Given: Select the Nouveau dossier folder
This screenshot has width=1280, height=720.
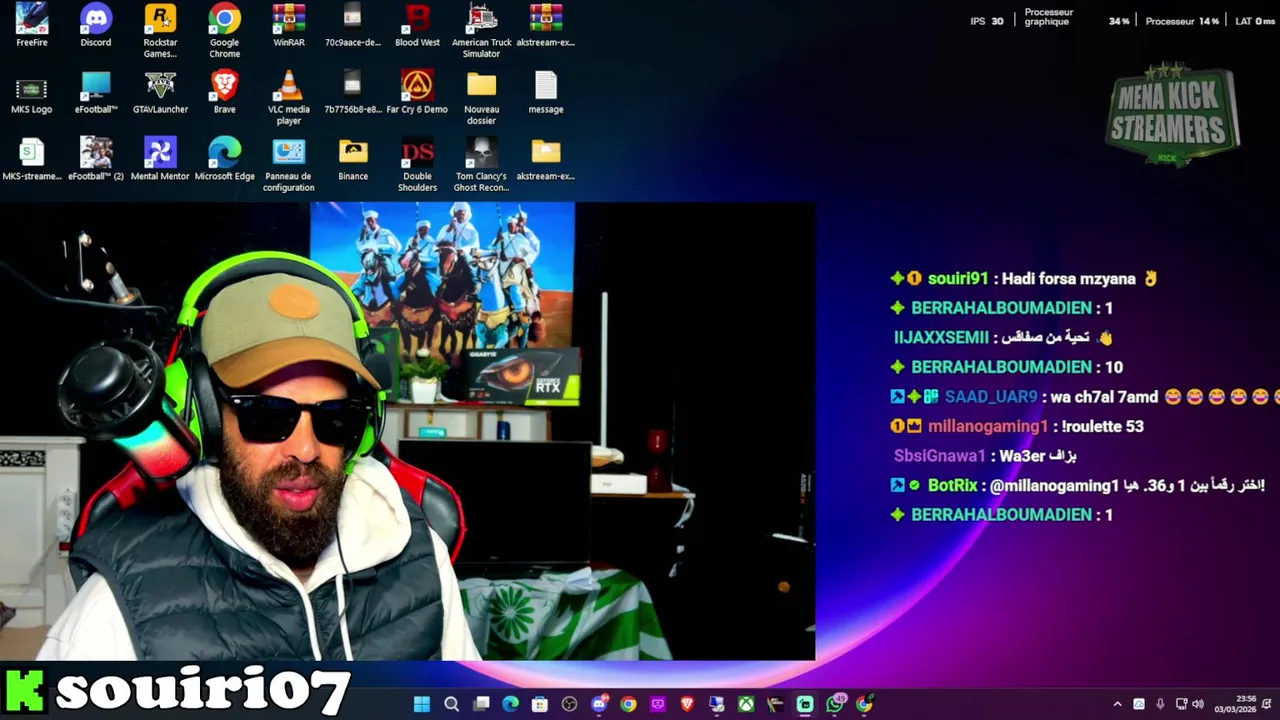Looking at the screenshot, I should pyautogui.click(x=481, y=97).
